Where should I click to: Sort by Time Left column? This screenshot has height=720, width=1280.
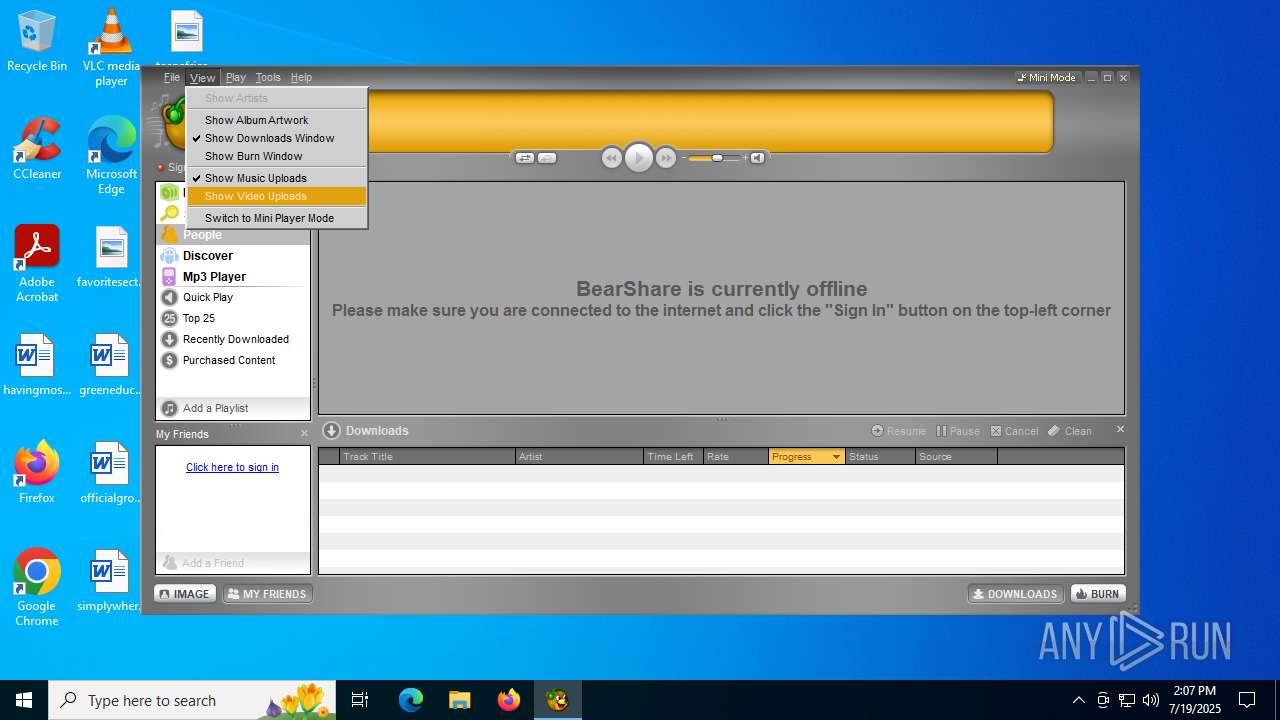tap(674, 457)
